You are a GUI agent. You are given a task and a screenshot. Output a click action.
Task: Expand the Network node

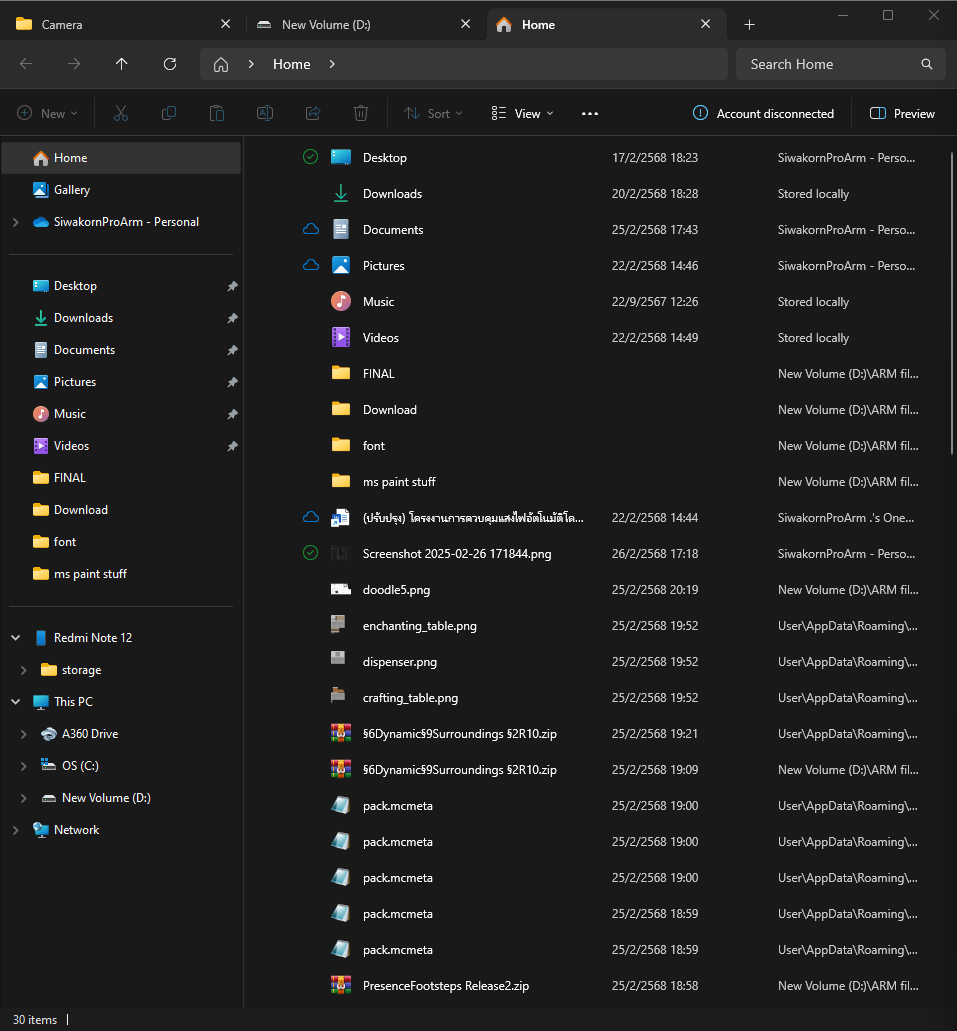click(16, 830)
